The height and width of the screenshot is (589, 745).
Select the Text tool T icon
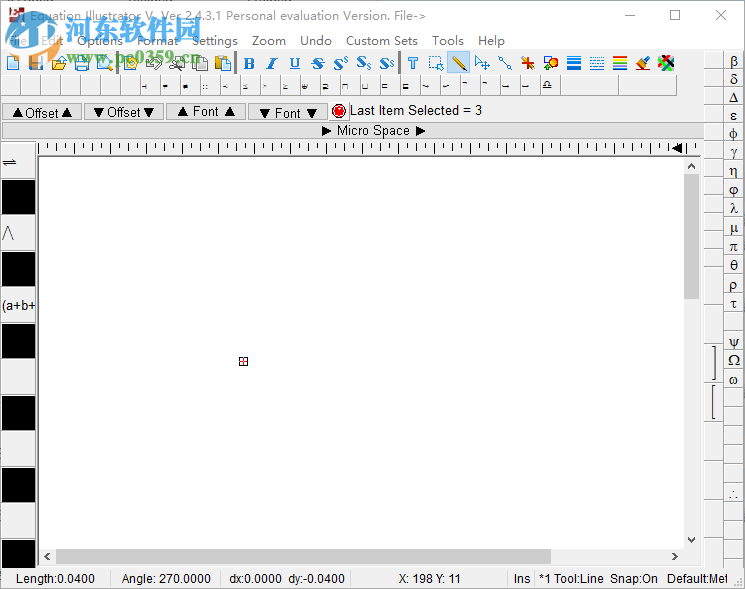click(412, 63)
